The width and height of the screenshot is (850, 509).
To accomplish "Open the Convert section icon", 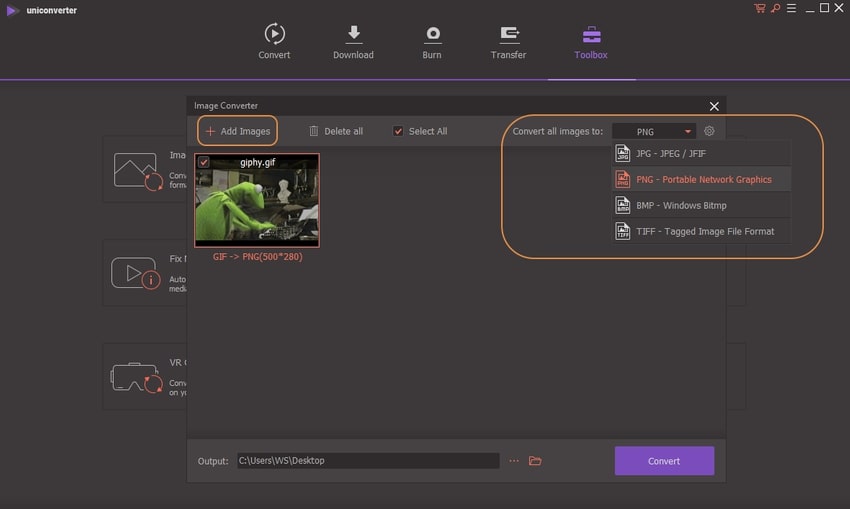I will click(274, 35).
